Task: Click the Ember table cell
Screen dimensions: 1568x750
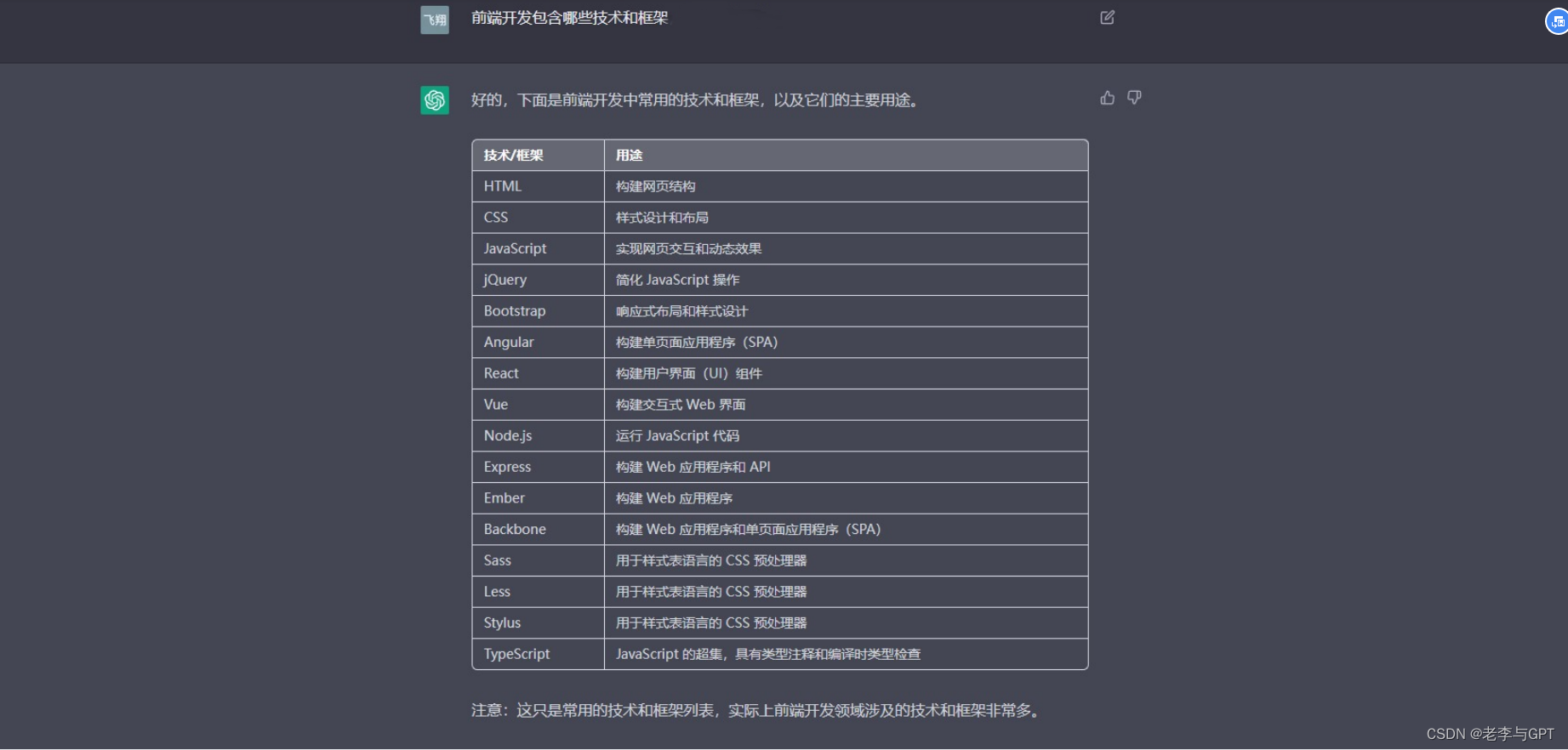Action: click(539, 498)
